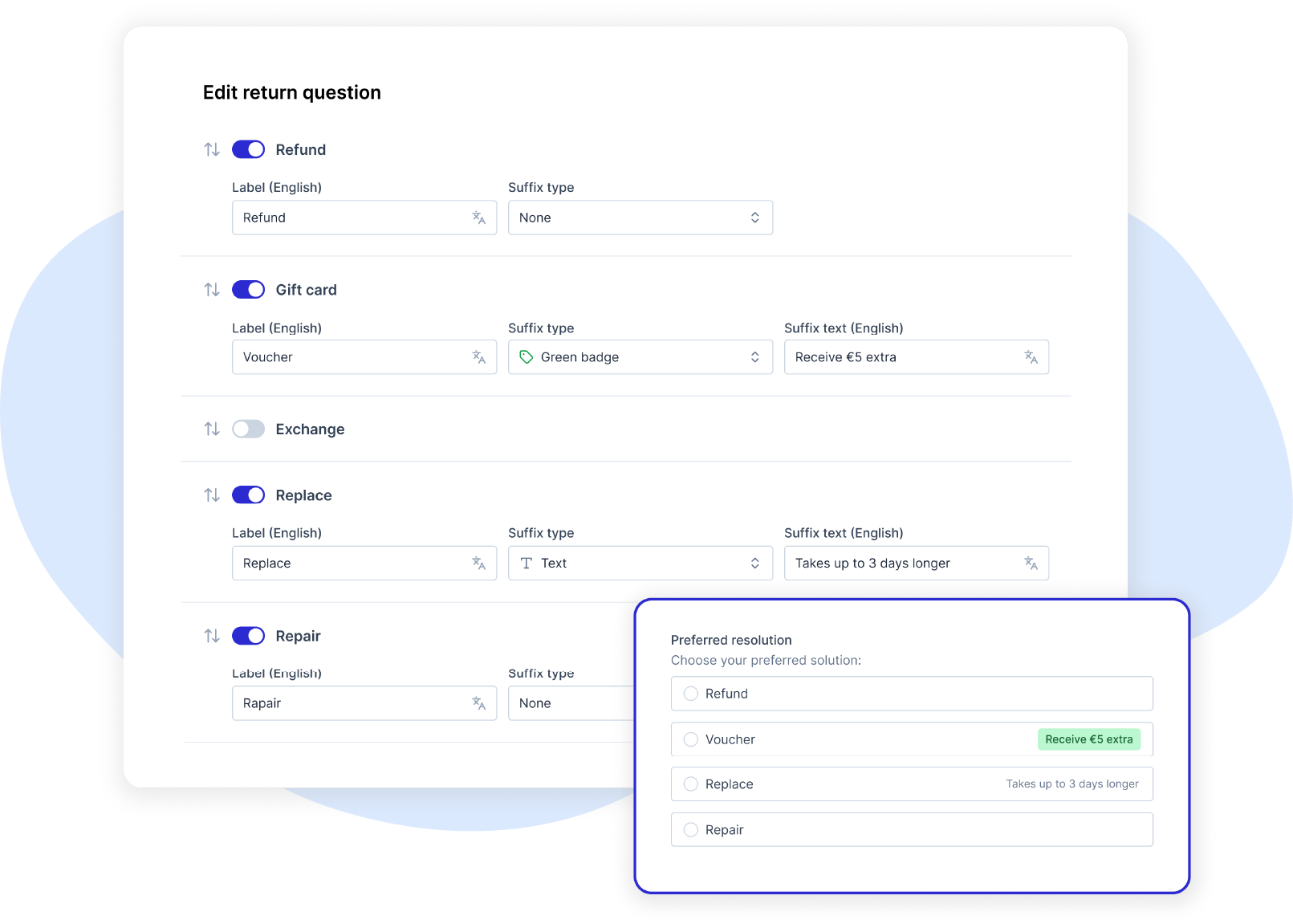The height and width of the screenshot is (924, 1293).
Task: Click the reorder arrows beside Exchange
Action: [x=212, y=429]
